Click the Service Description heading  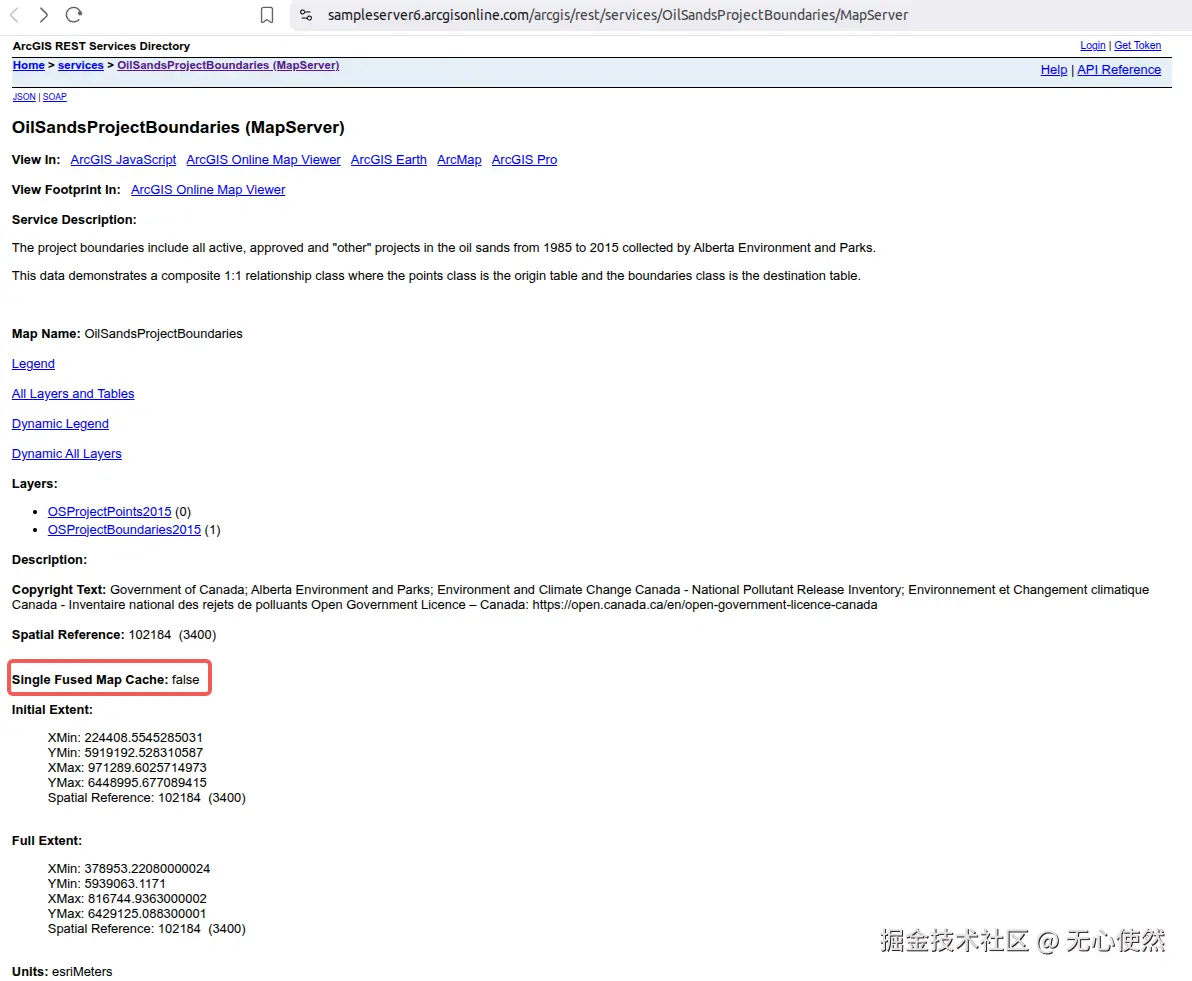[74, 220]
